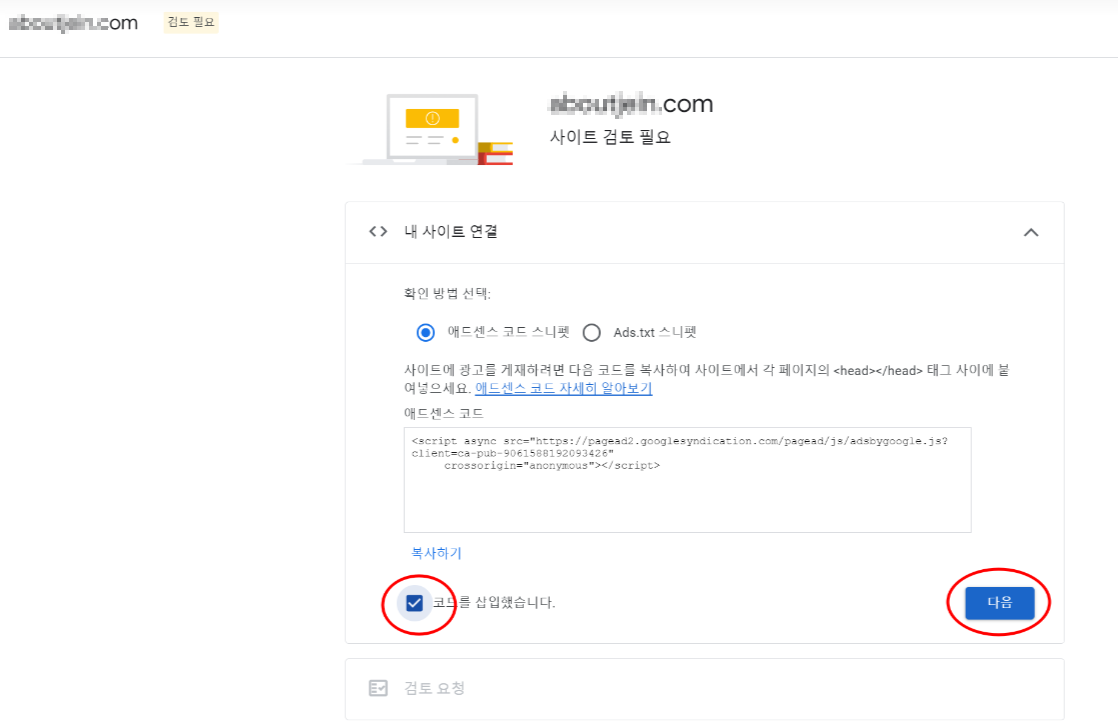
Task: Click the checklist icon next to 검토 요청
Action: [378, 688]
